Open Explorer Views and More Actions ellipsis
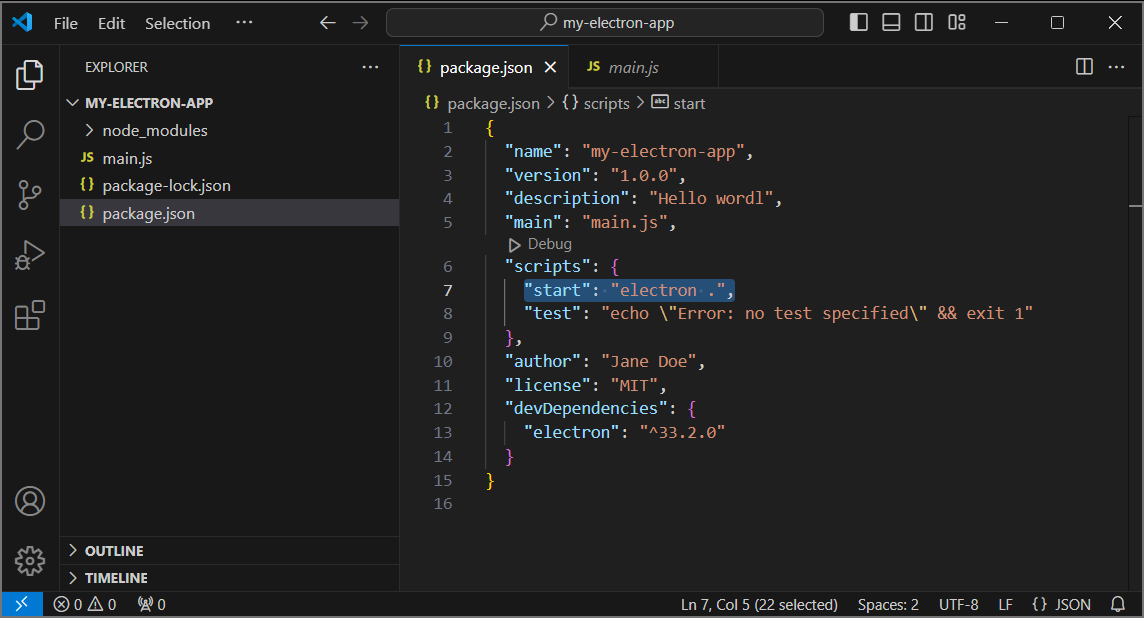 point(371,67)
